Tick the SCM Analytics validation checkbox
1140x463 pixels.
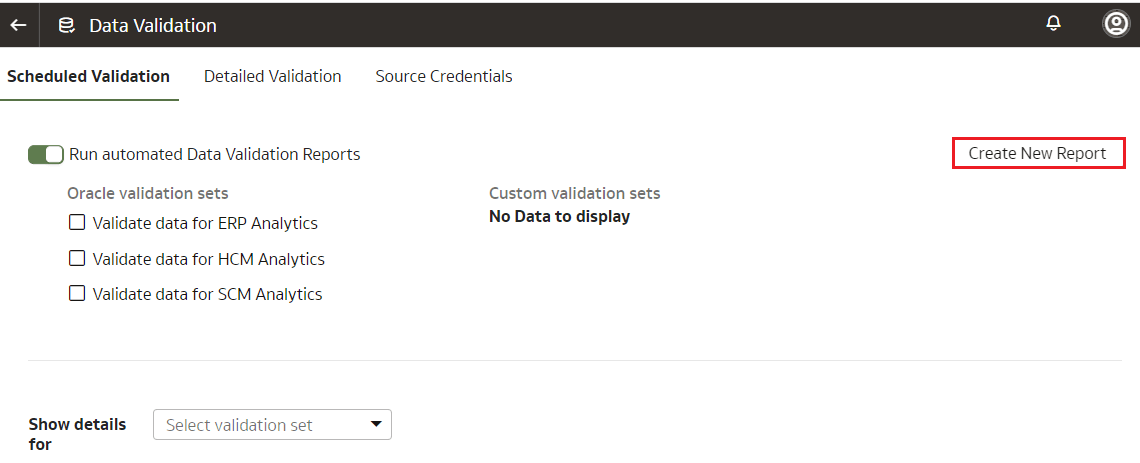point(77,293)
